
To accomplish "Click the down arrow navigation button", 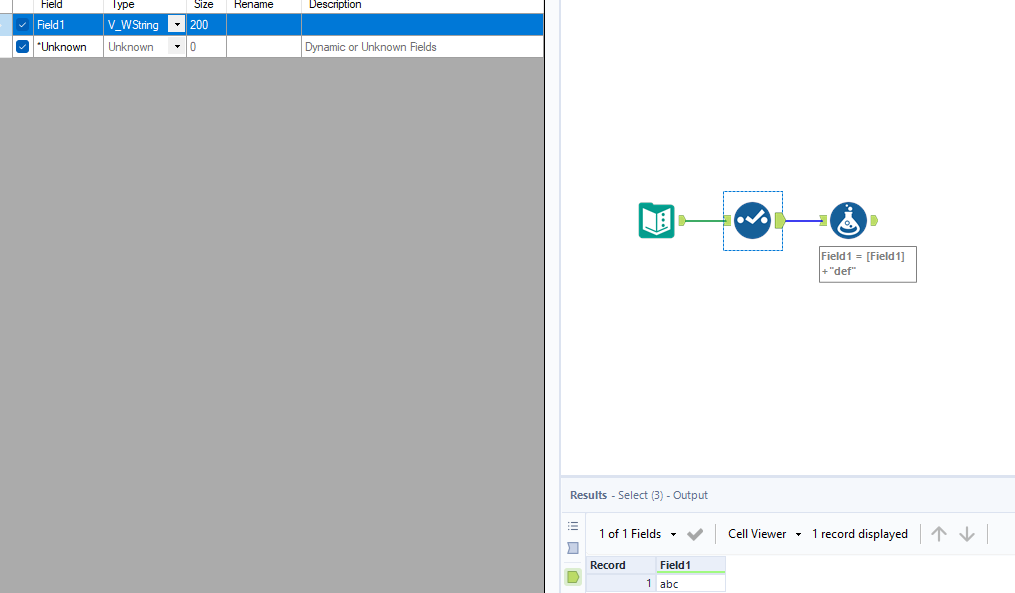I will coord(966,533).
